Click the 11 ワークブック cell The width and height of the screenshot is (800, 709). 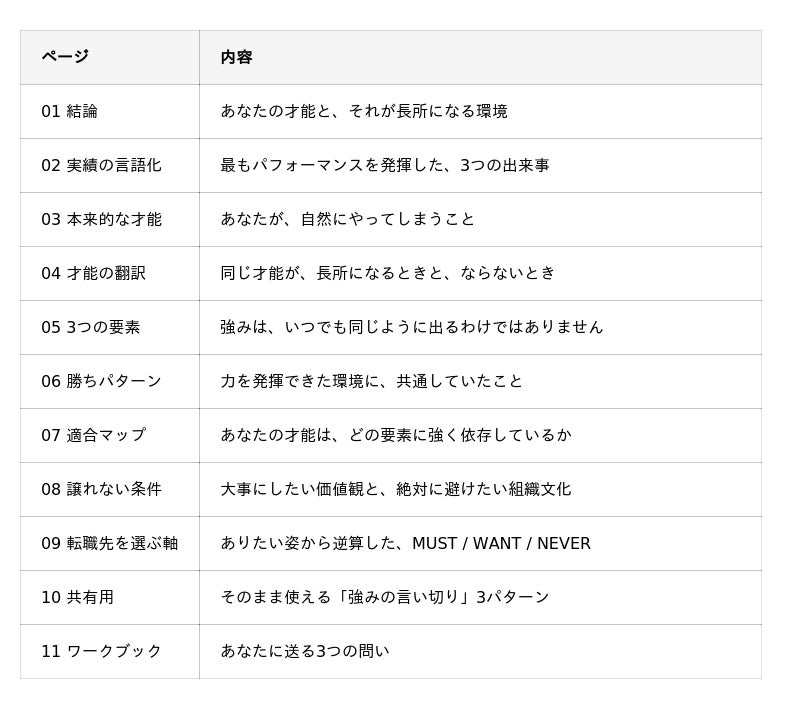[x=110, y=652]
